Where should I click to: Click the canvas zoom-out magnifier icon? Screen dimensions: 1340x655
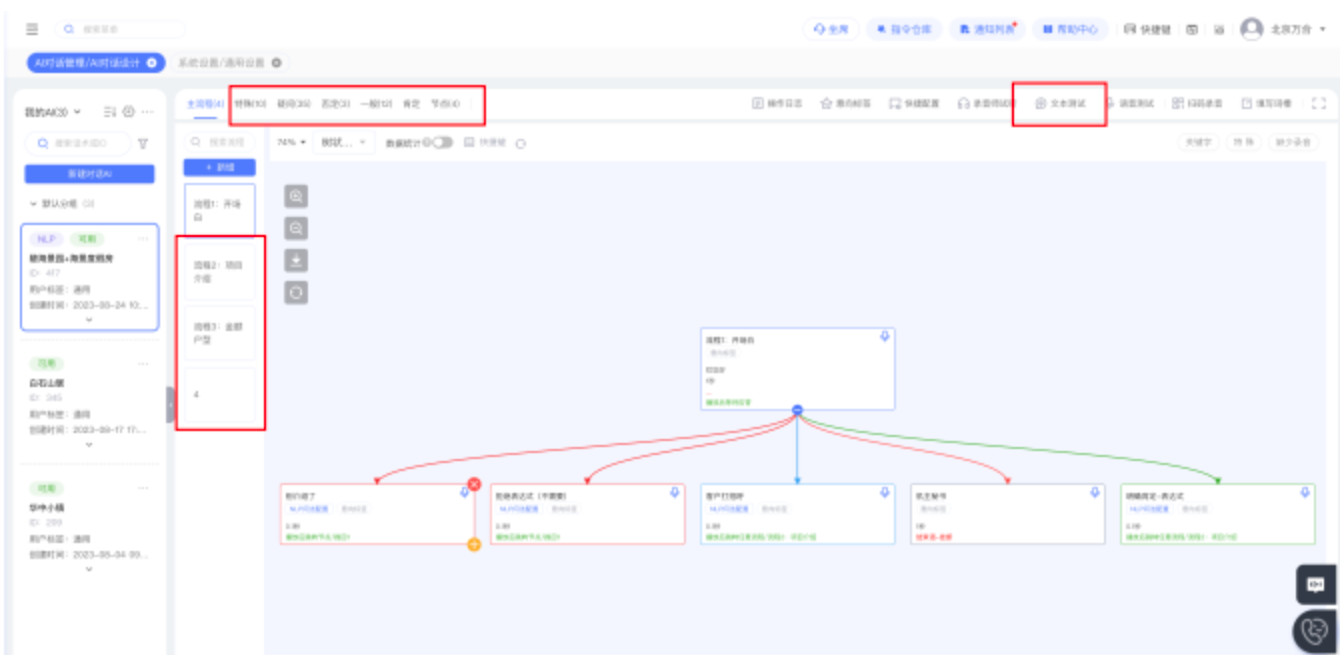click(x=296, y=229)
